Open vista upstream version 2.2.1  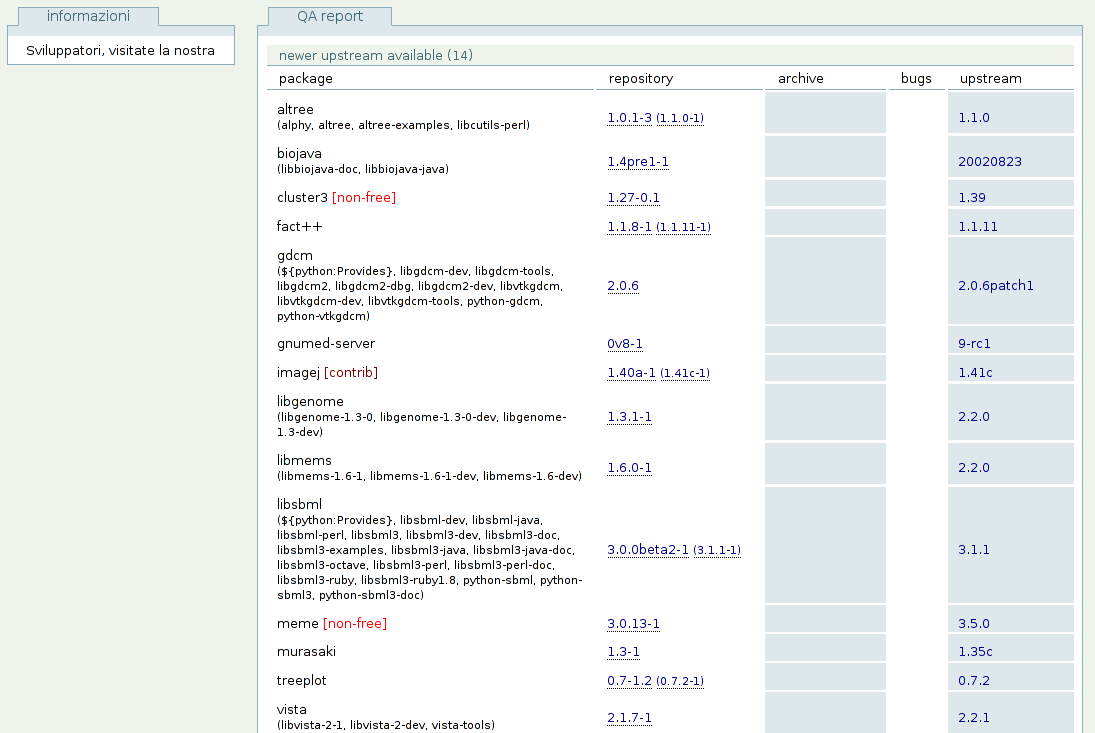[973, 718]
